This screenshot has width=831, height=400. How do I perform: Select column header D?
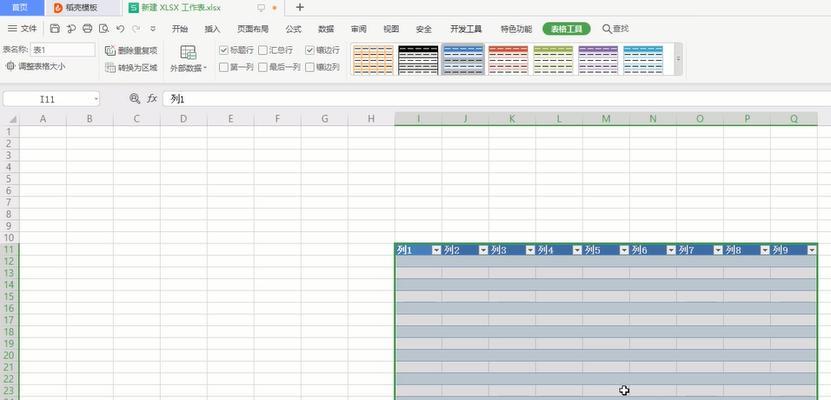pos(183,119)
